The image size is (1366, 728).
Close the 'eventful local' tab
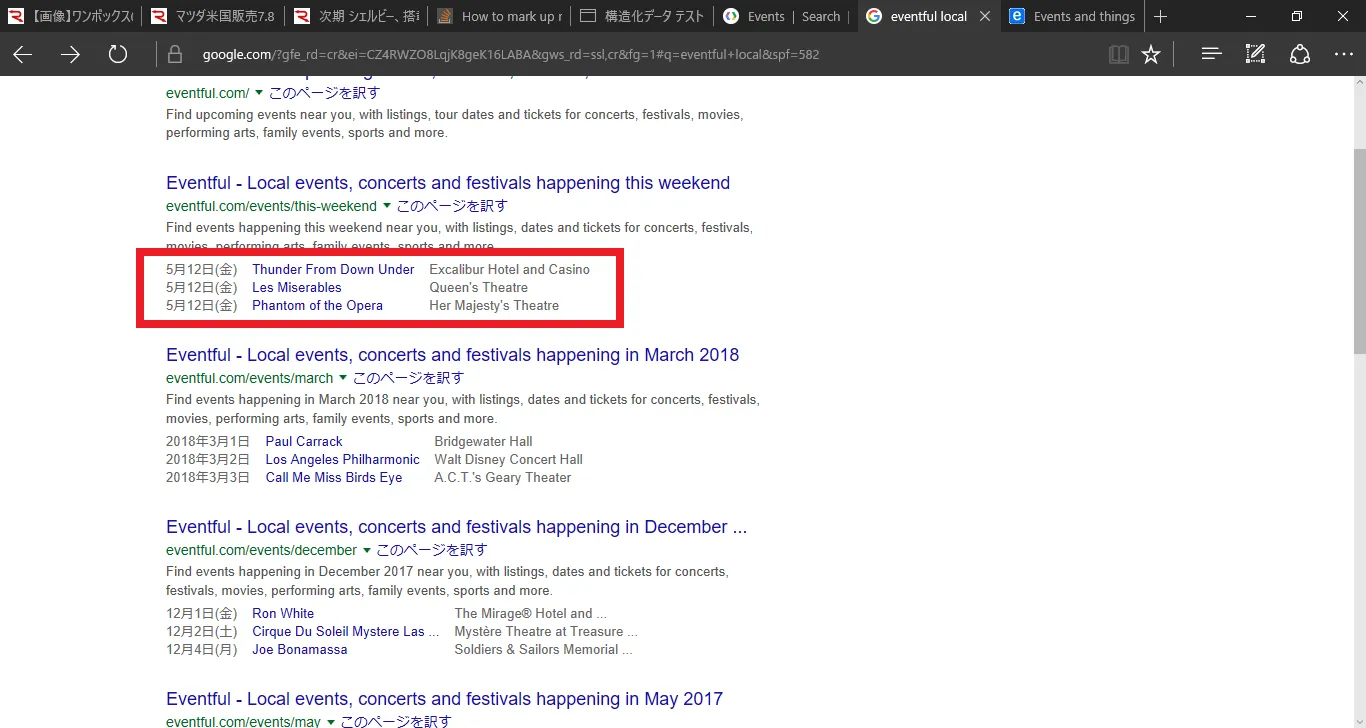985,16
